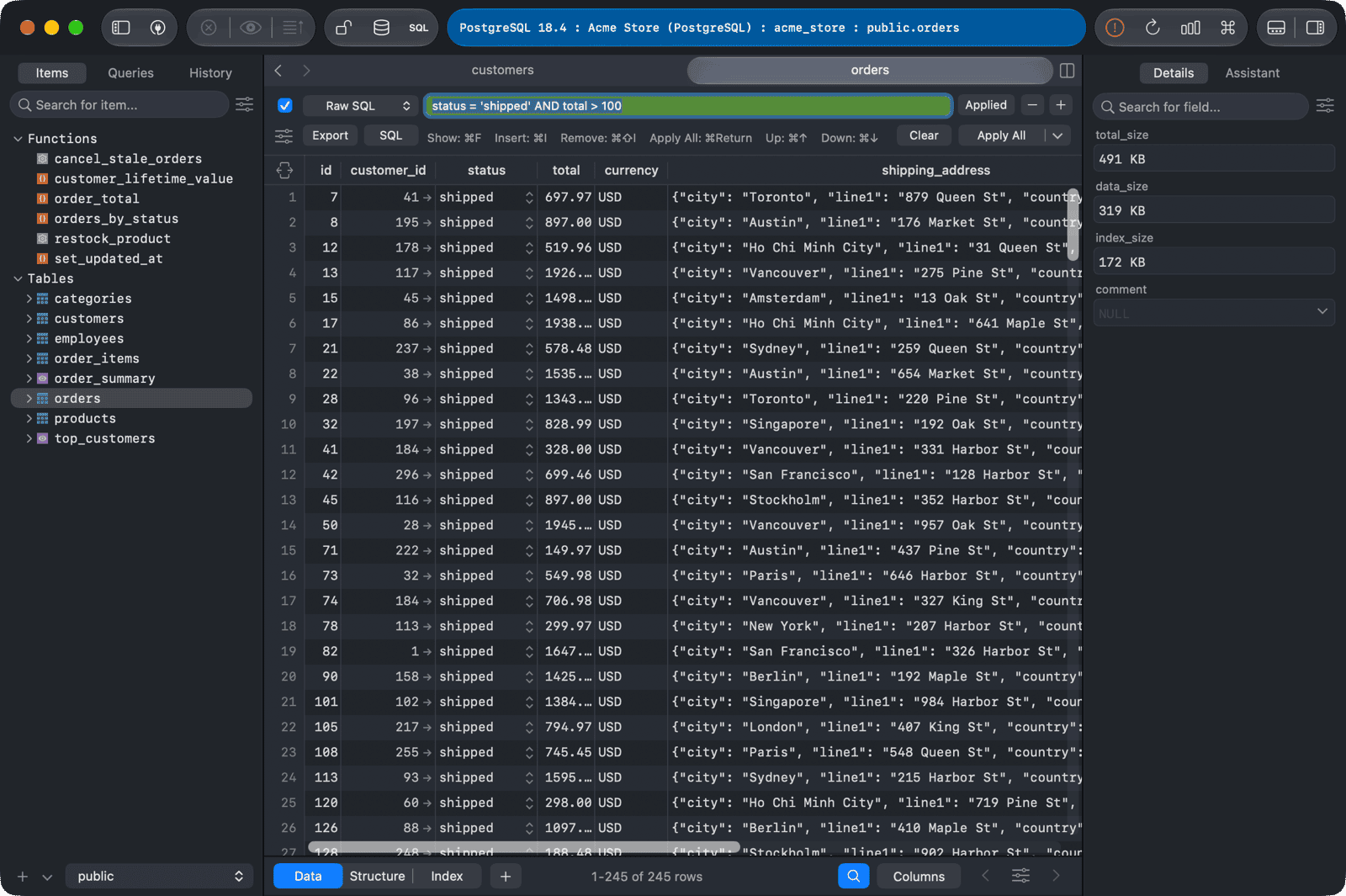The image size is (1346, 896).
Task: Open the Raw SQL filter type dropdown
Action: [x=358, y=105]
